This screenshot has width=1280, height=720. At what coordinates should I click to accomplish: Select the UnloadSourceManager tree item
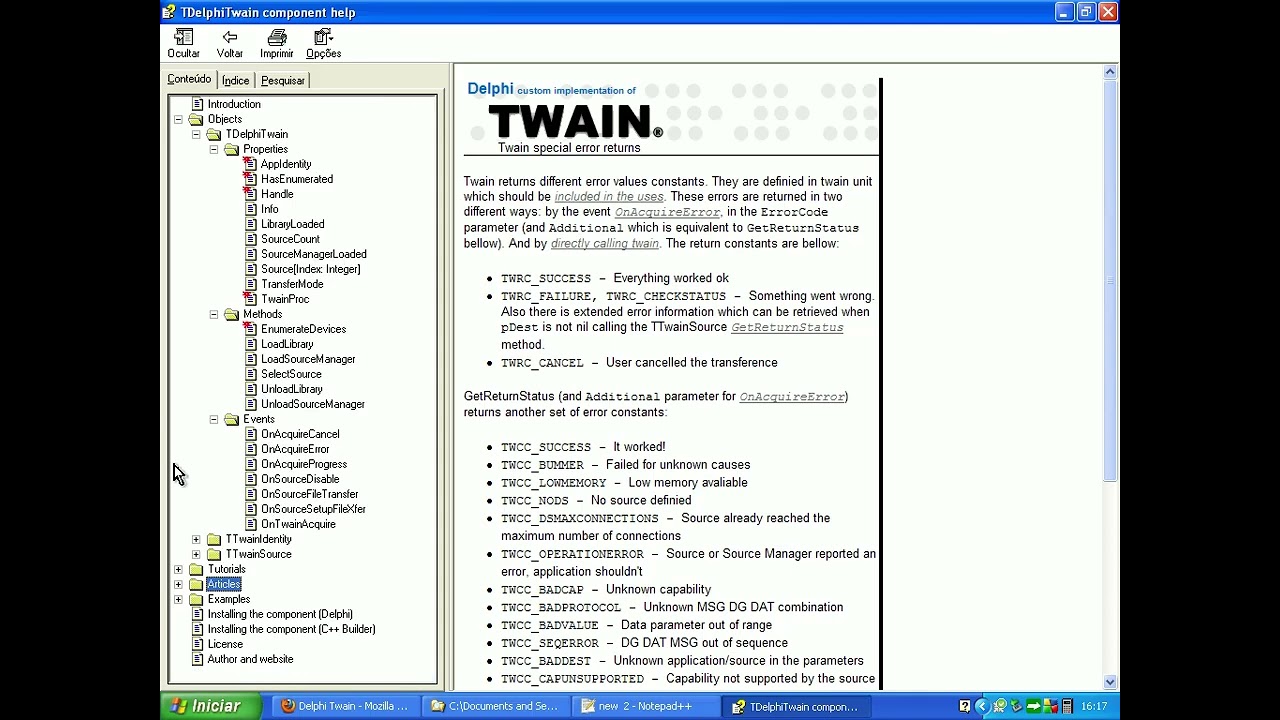pyautogui.click(x=313, y=404)
